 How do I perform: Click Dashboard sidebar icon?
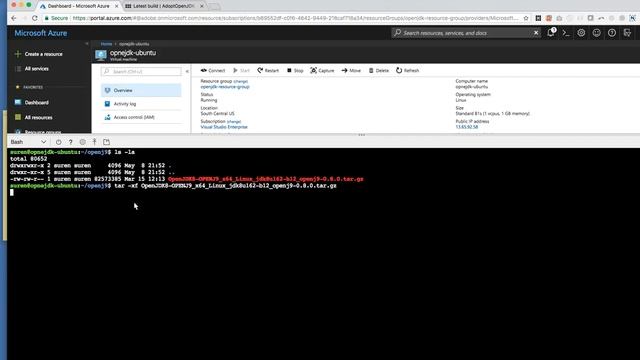[x=18, y=102]
